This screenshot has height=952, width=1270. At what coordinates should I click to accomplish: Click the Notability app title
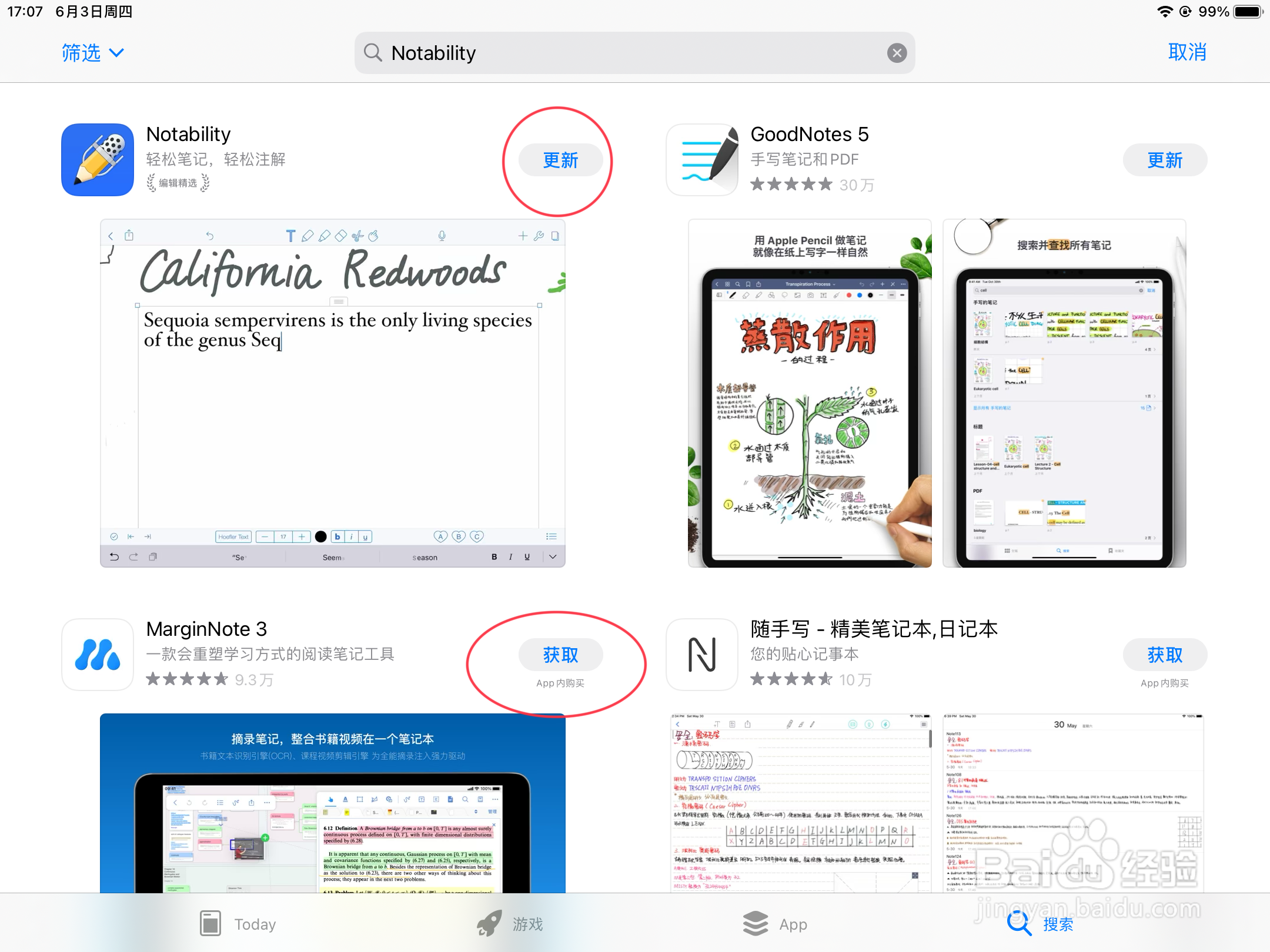tap(188, 134)
